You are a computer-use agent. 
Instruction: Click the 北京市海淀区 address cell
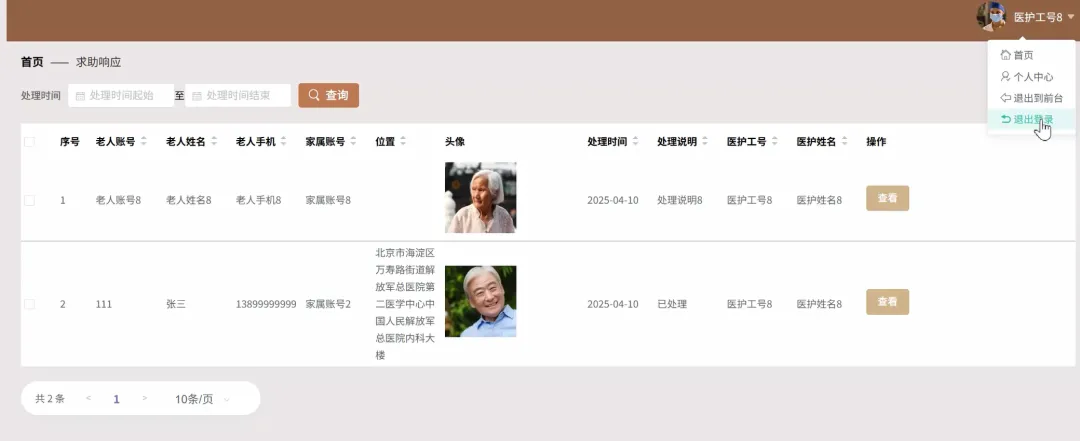(405, 304)
